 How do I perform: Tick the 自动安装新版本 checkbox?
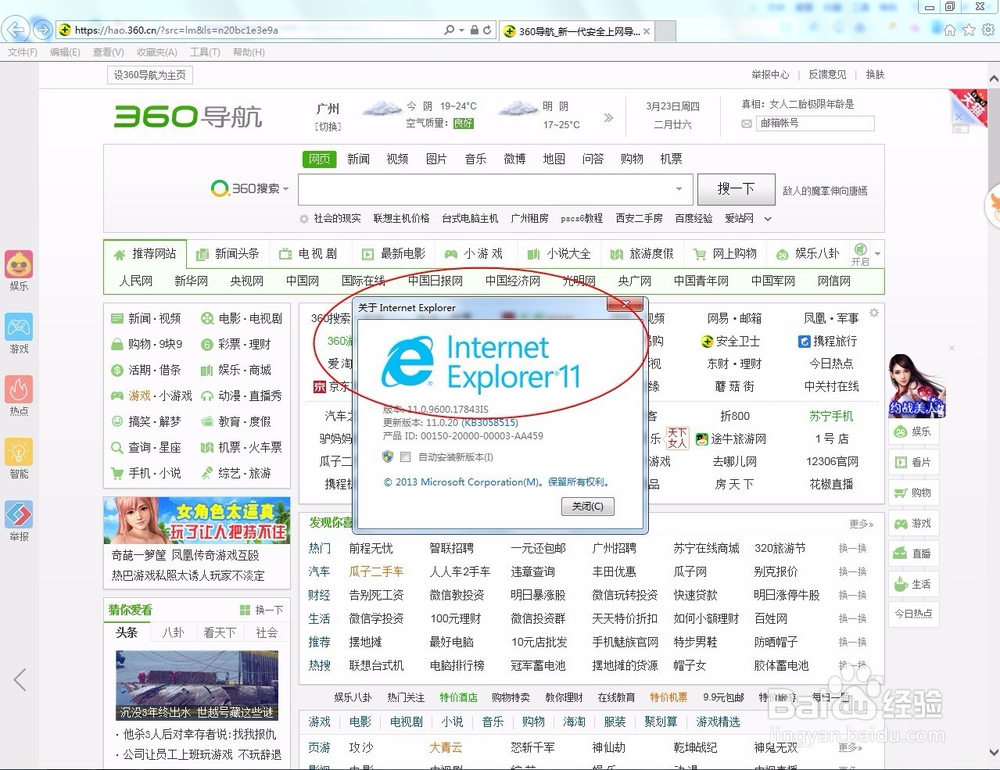(405, 457)
